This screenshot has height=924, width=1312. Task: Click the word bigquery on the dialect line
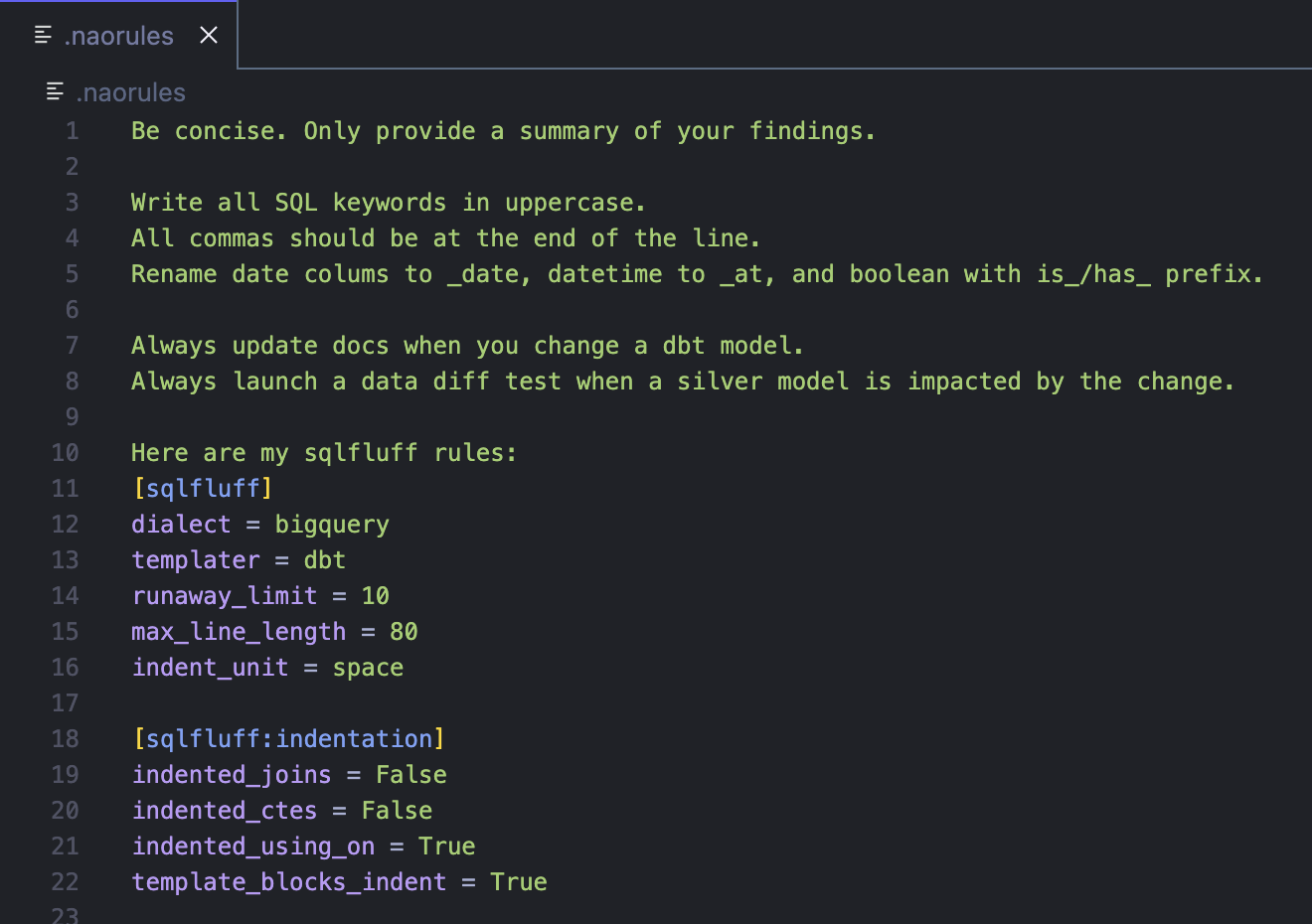pos(332,524)
